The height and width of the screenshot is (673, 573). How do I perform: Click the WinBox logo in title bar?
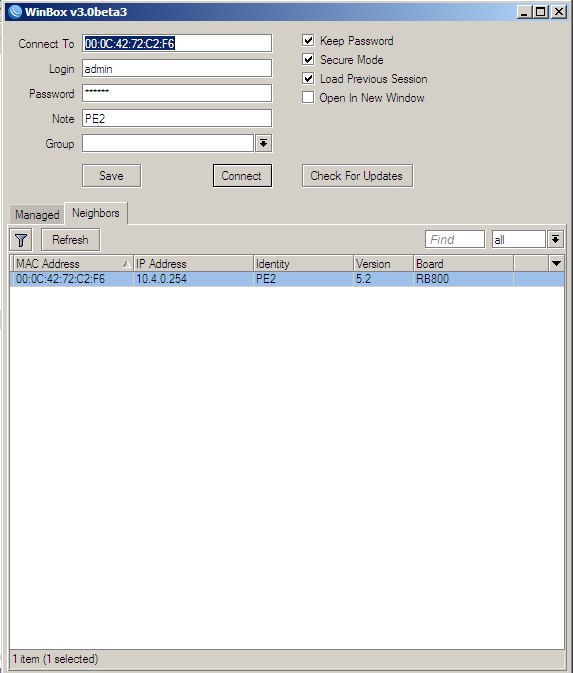(x=14, y=12)
